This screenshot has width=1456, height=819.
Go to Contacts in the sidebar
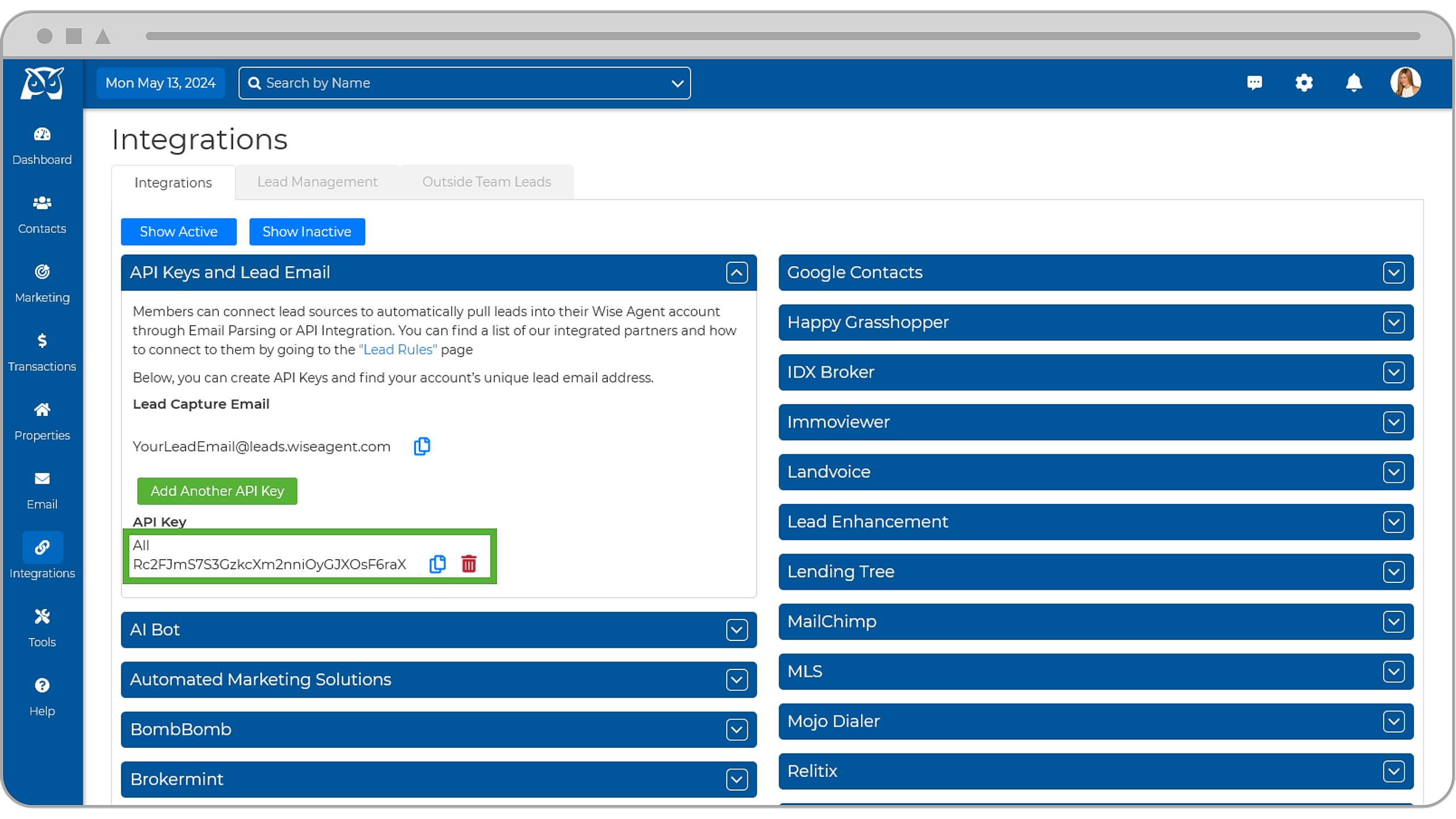tap(42, 215)
